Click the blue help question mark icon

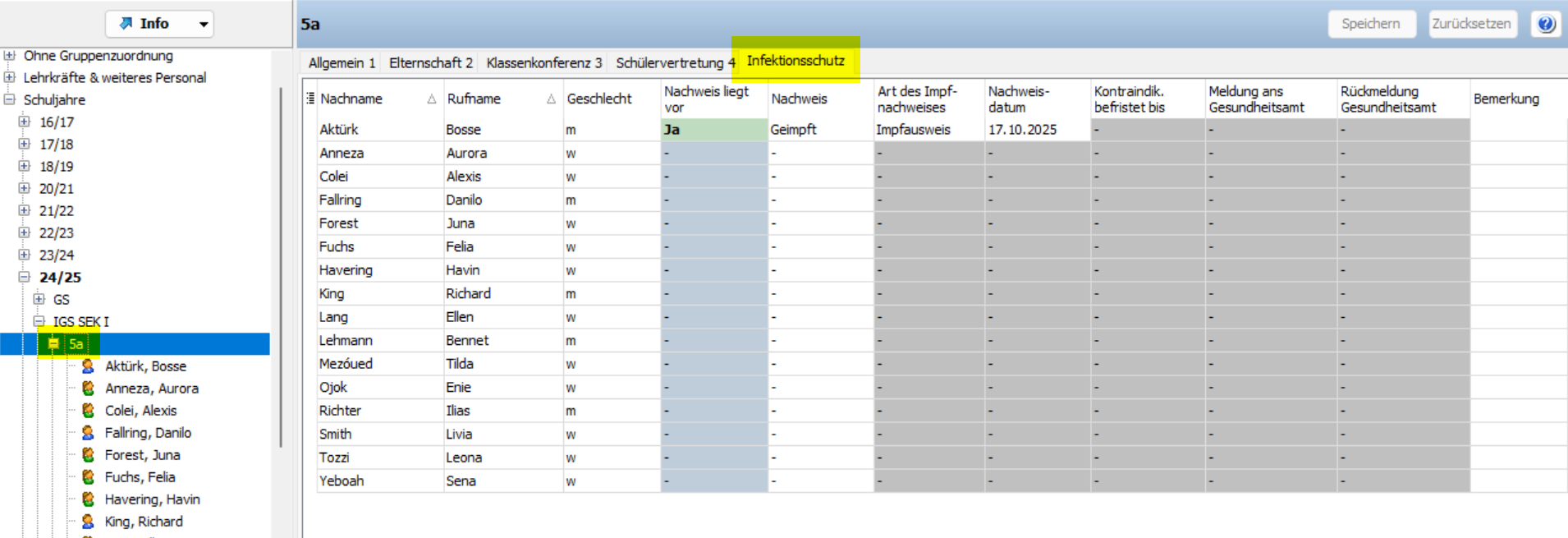pyautogui.click(x=1546, y=24)
